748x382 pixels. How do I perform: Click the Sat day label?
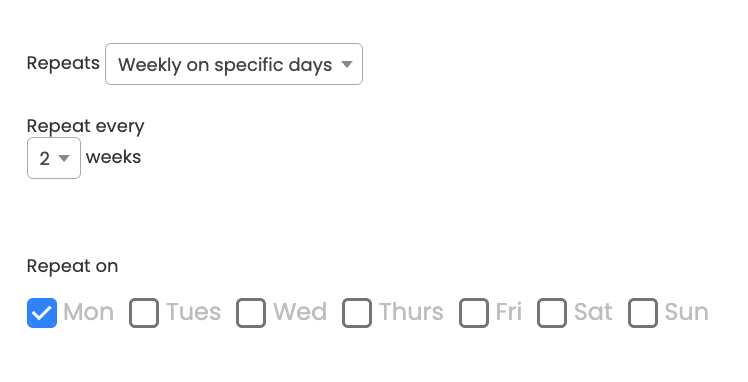(x=593, y=312)
